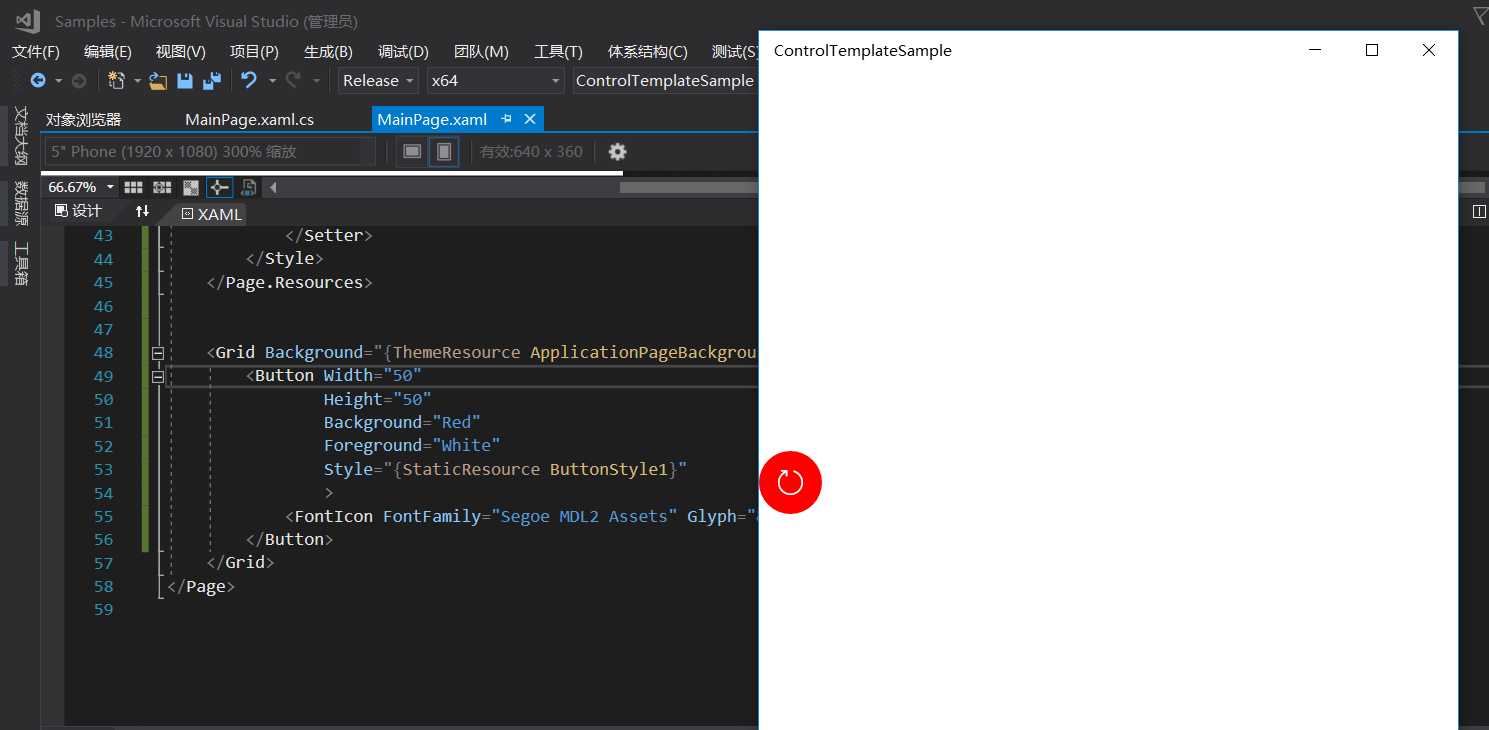The width and height of the screenshot is (1489, 730).
Task: Click the feedback filter icon top right
Action: click(x=1480, y=14)
